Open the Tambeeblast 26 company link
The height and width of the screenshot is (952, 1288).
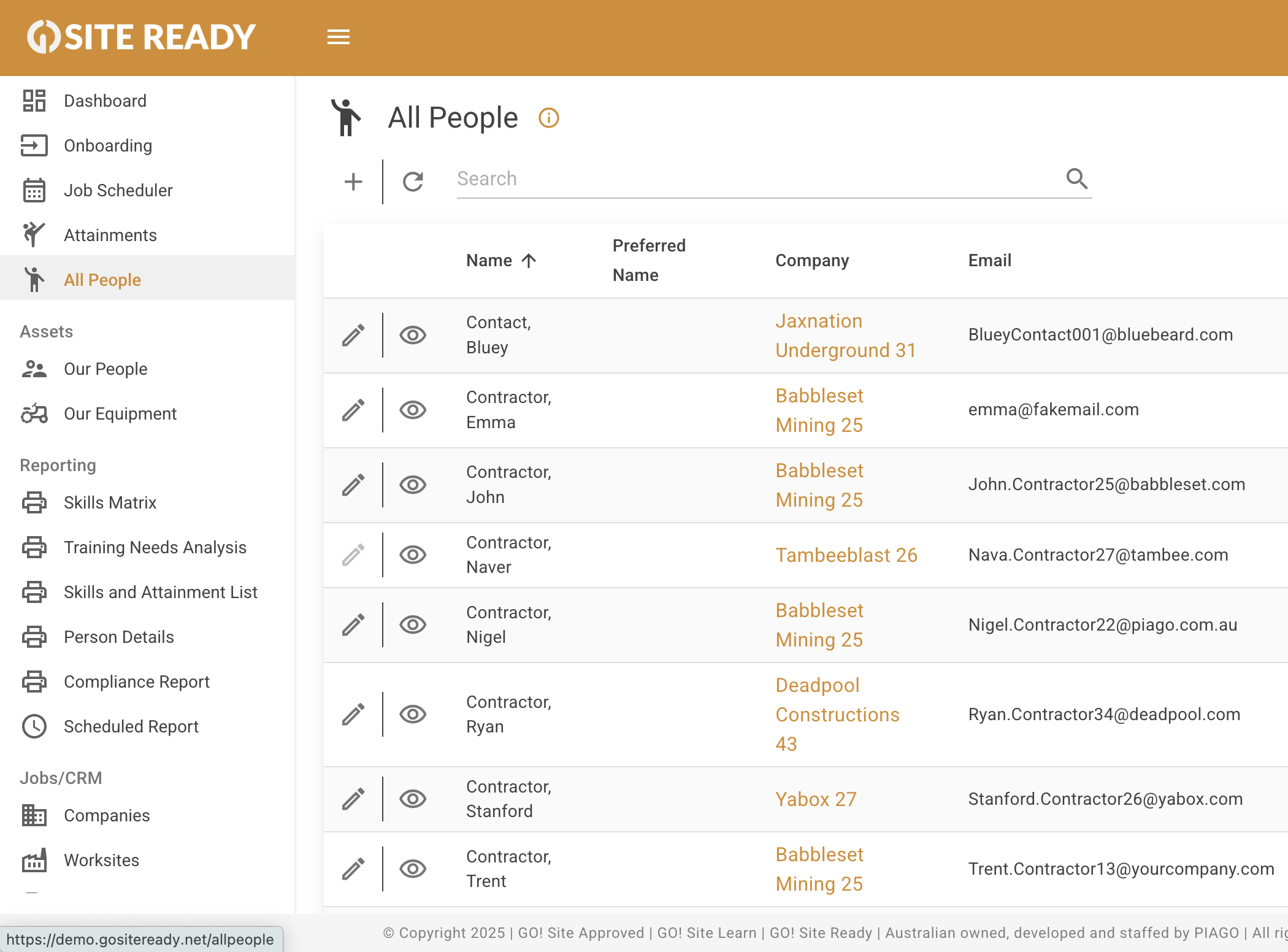point(846,555)
